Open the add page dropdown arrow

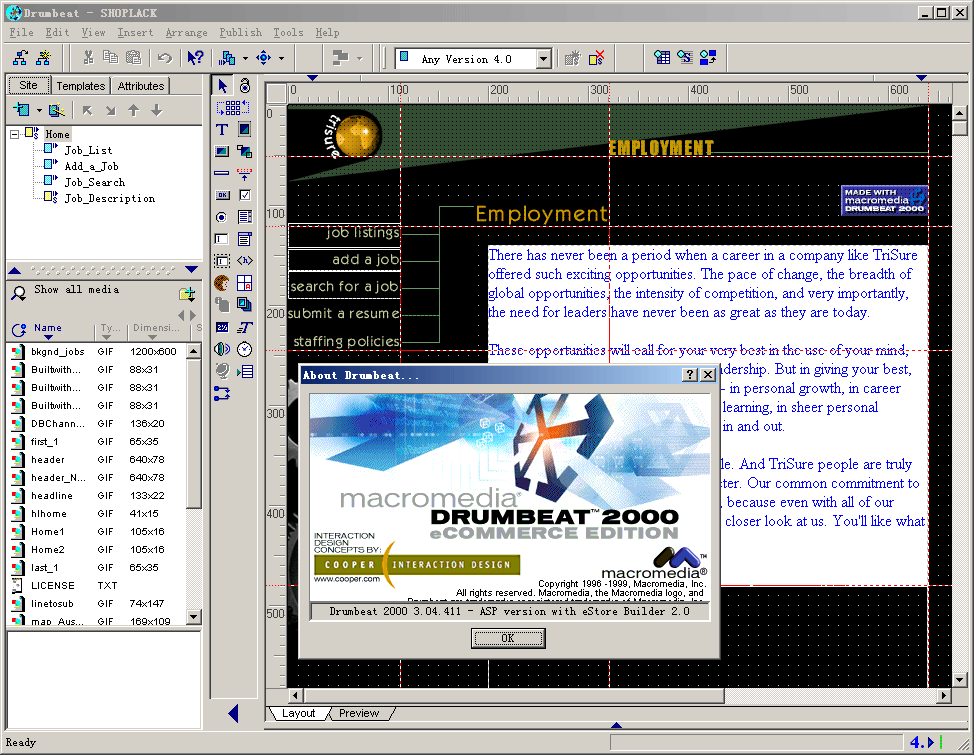pyautogui.click(x=39, y=111)
